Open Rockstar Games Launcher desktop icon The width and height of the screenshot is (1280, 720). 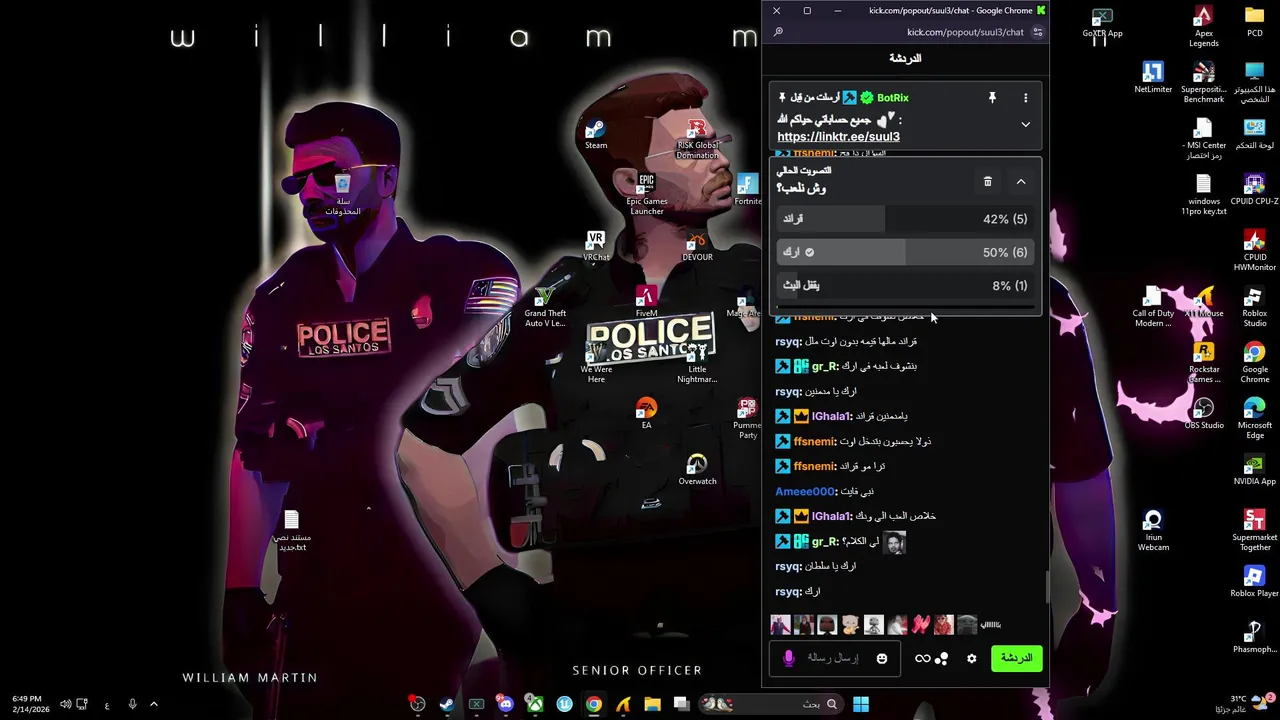tap(1204, 363)
